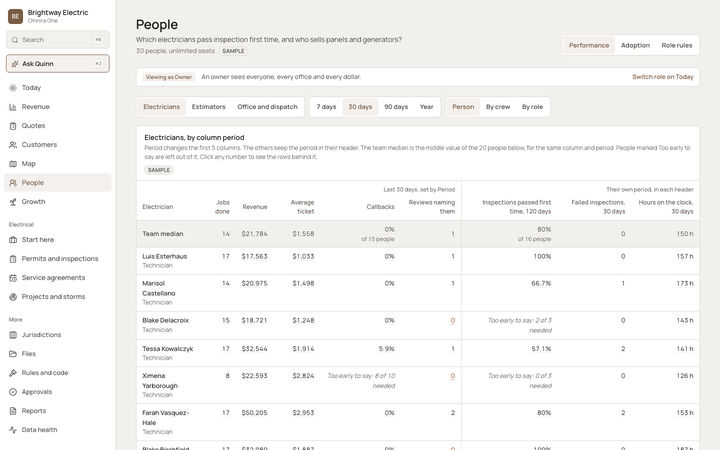Select the Electricians filter

pyautogui.click(x=162, y=107)
